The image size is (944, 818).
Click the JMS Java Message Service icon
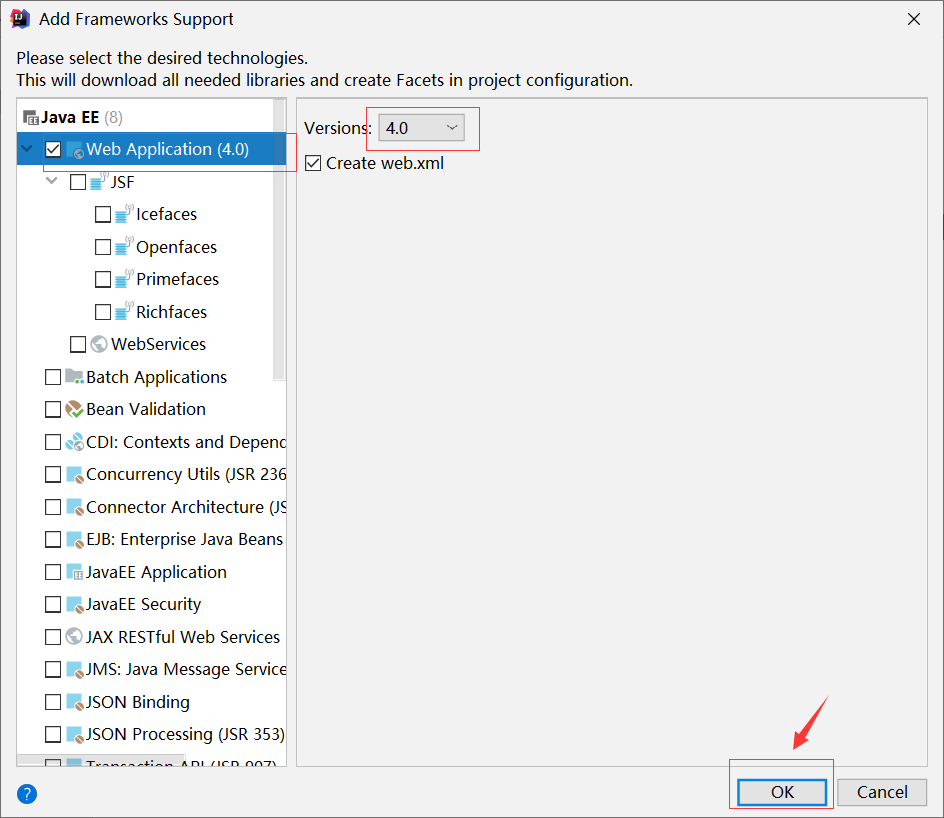click(74, 669)
